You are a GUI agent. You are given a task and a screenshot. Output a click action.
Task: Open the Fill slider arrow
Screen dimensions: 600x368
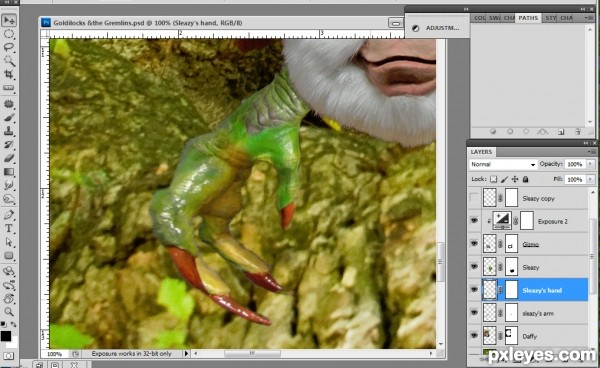[590, 179]
